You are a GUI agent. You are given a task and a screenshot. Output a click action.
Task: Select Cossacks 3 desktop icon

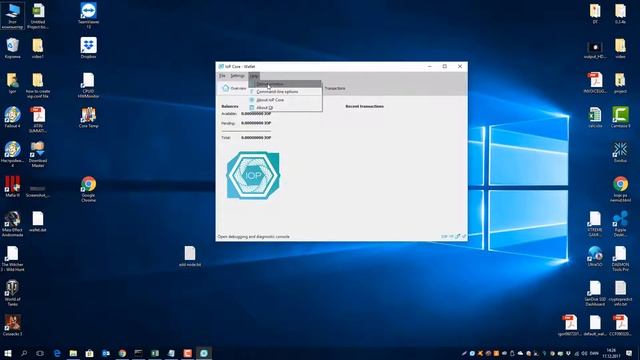12,325
